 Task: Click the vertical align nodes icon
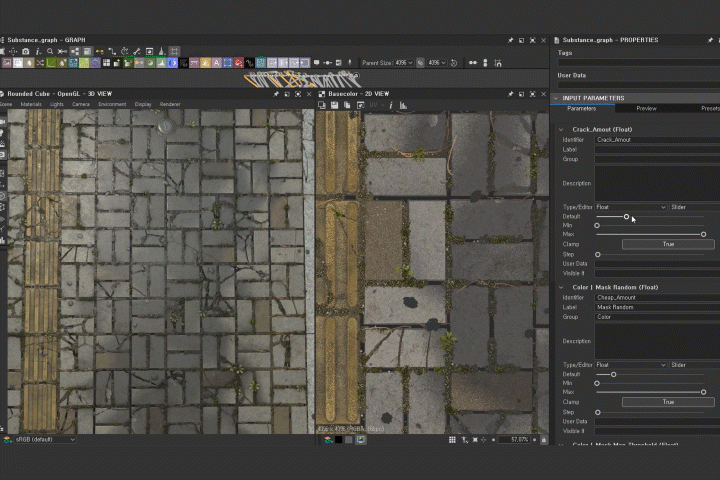485,63
